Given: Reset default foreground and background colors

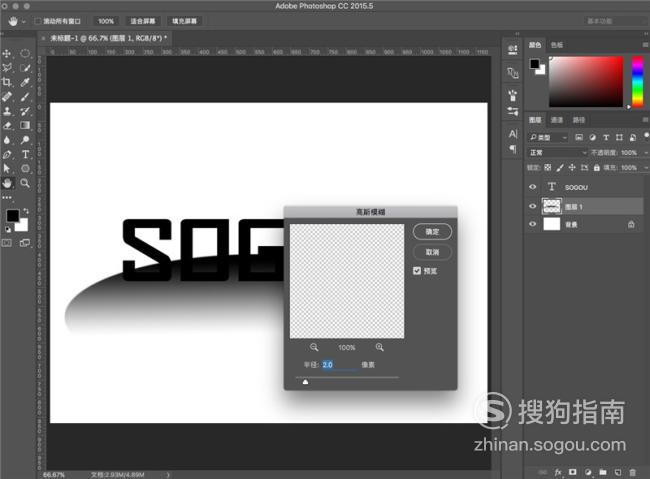Looking at the screenshot, I should tap(8, 229).
